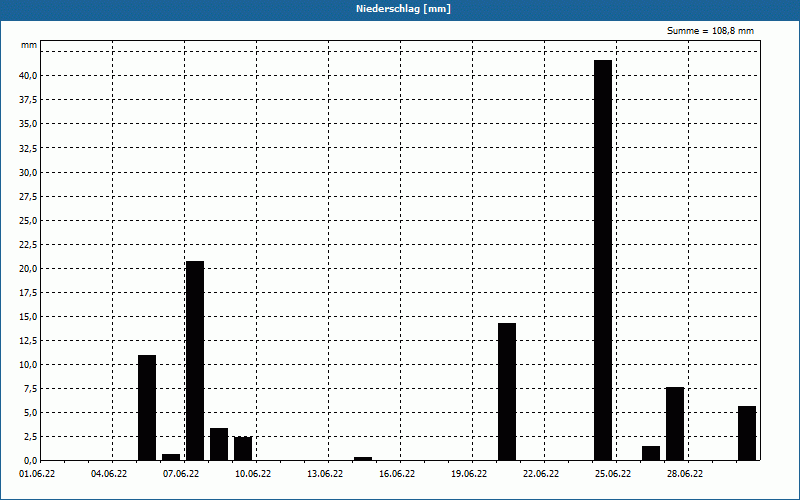The width and height of the screenshot is (800, 500).
Task: Click the tallest bar exceeding 40 mm
Action: [x=603, y=260]
